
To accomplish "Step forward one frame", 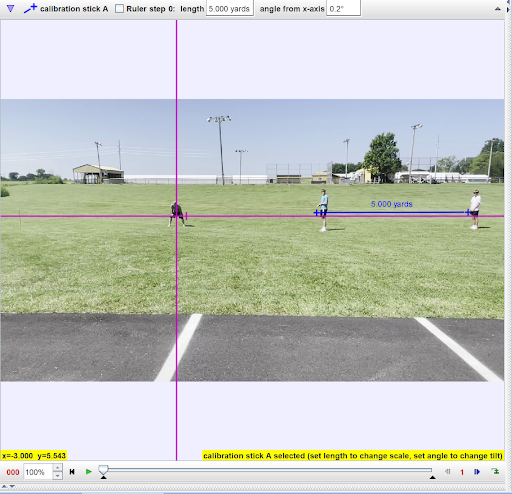I will point(477,472).
